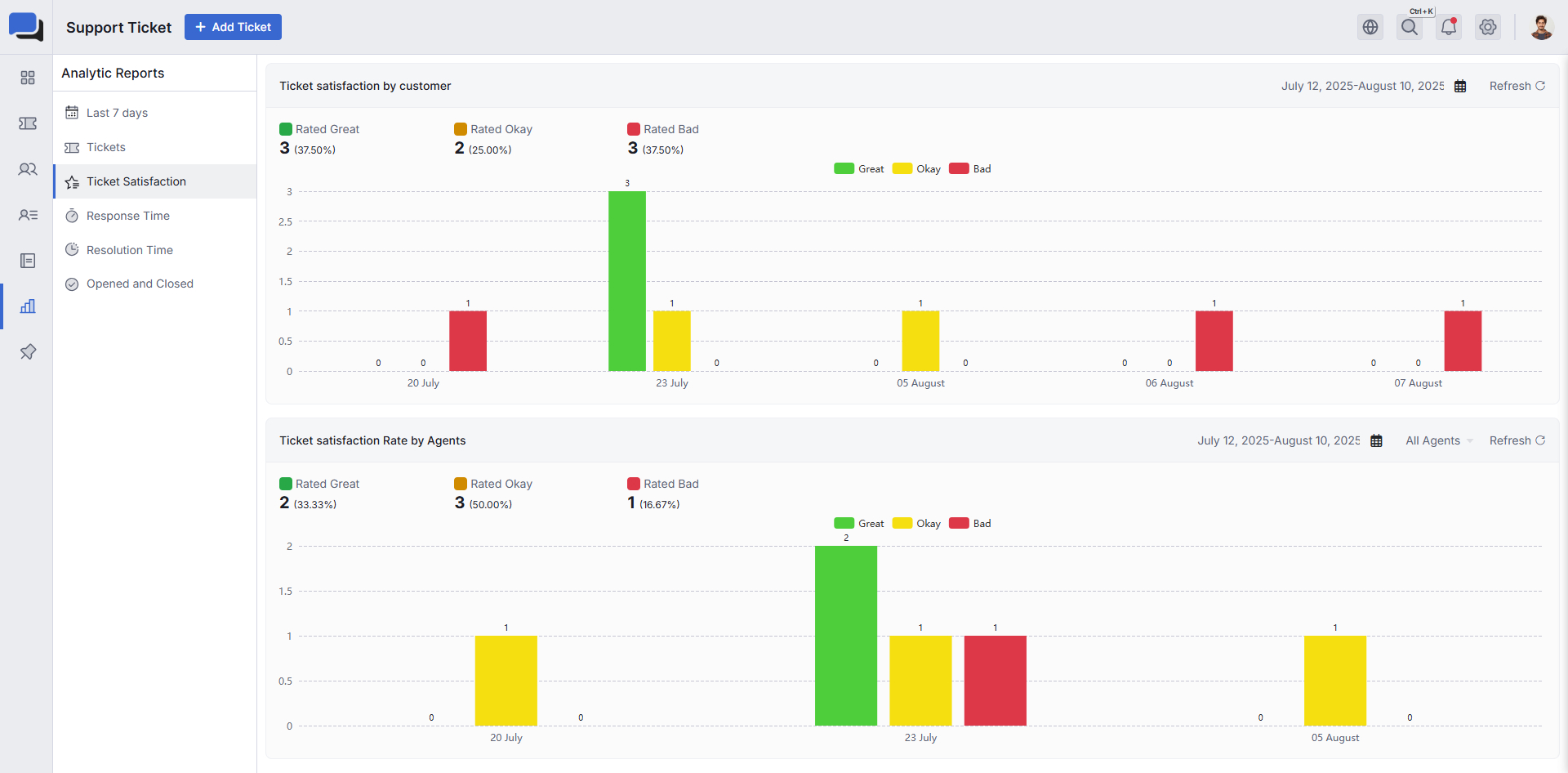
Task: Open the contacts list icon in sidebar
Action: tap(28, 215)
